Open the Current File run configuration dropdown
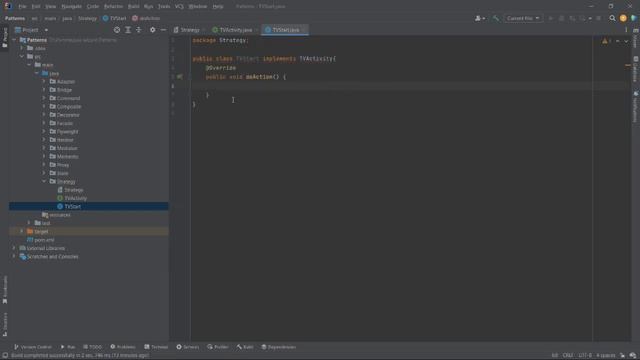This screenshot has width=640, height=360. click(x=522, y=18)
